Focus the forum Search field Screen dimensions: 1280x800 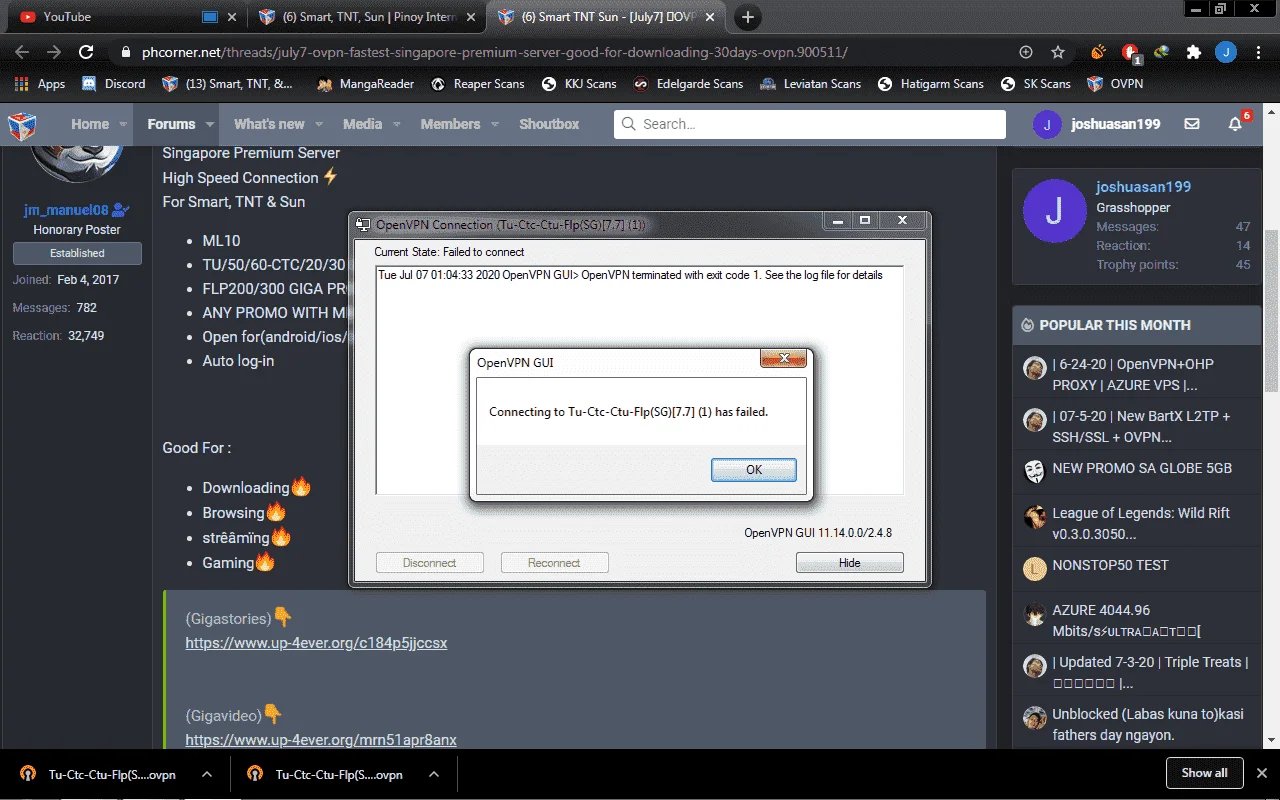[810, 124]
